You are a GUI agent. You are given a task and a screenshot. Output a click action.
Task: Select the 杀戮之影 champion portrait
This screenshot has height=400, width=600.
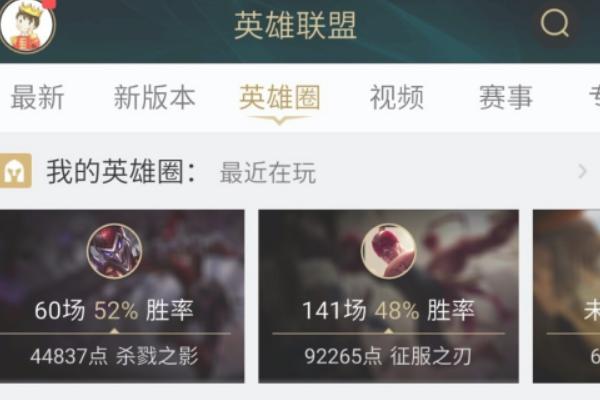(x=115, y=251)
